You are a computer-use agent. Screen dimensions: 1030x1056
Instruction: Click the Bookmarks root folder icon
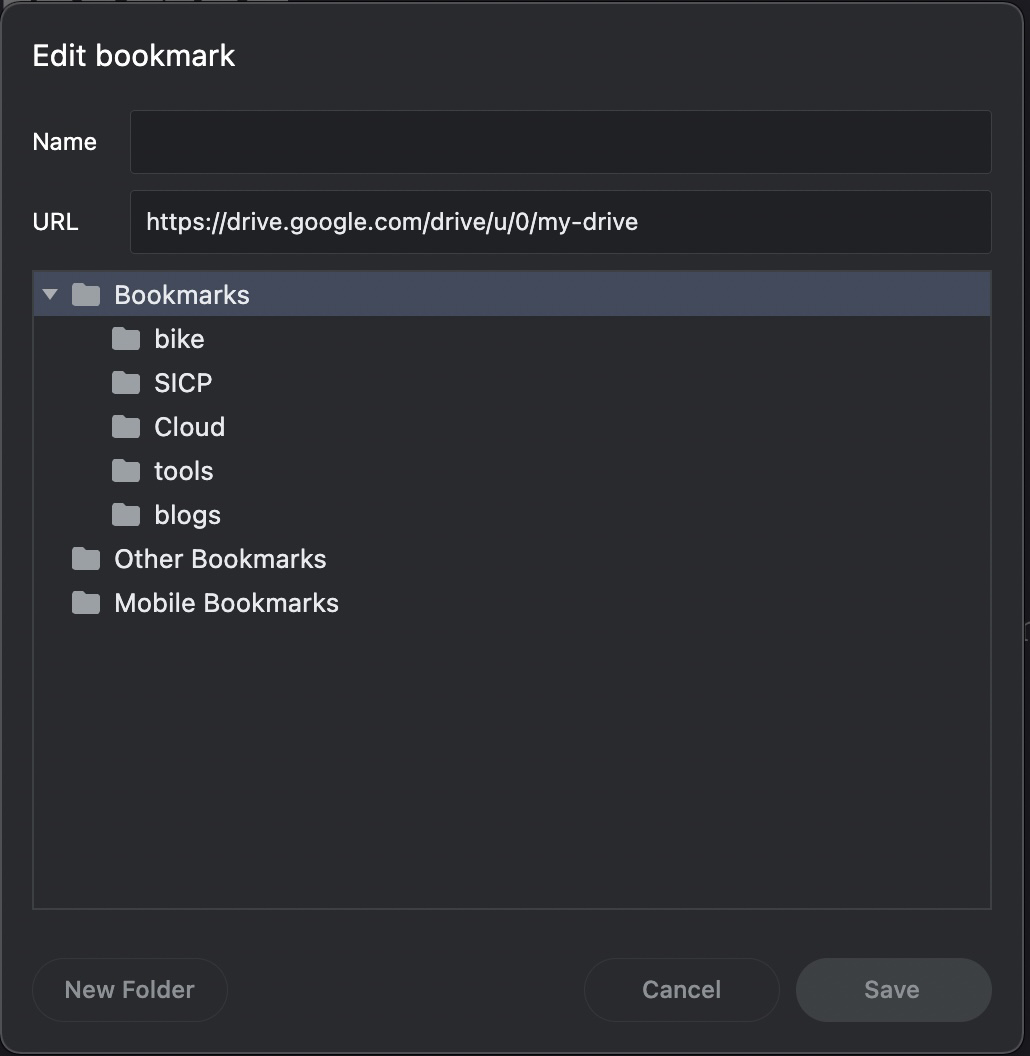click(86, 294)
